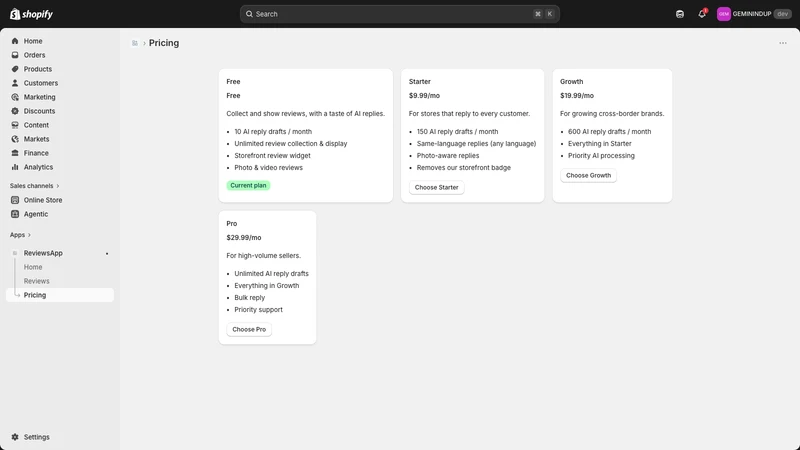Click the Choose Pro button
800x450 pixels.
point(249,329)
